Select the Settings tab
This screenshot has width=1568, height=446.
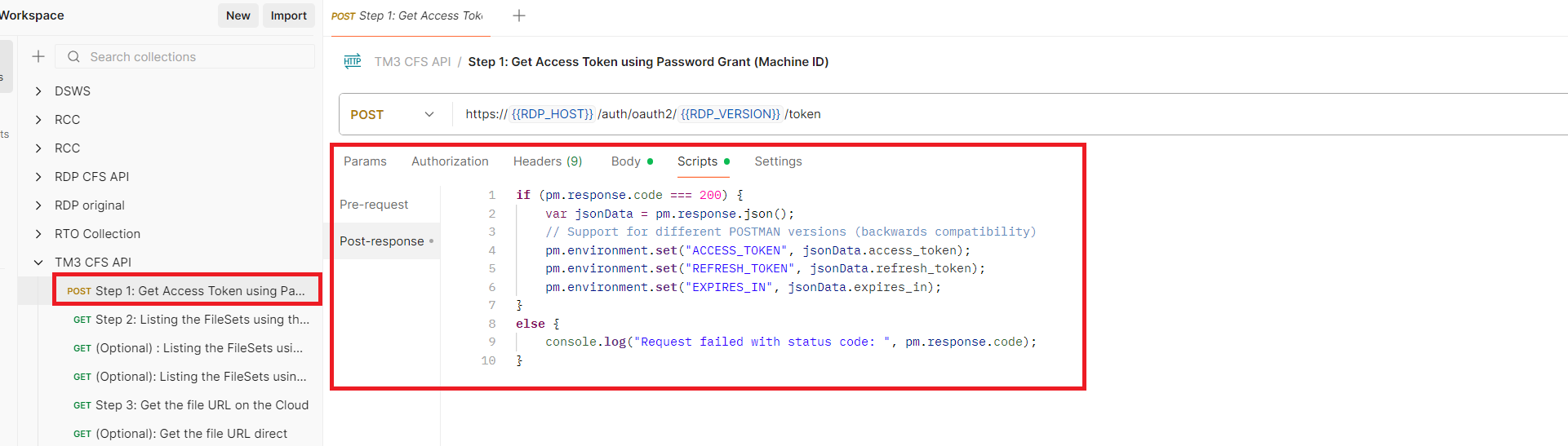(778, 161)
